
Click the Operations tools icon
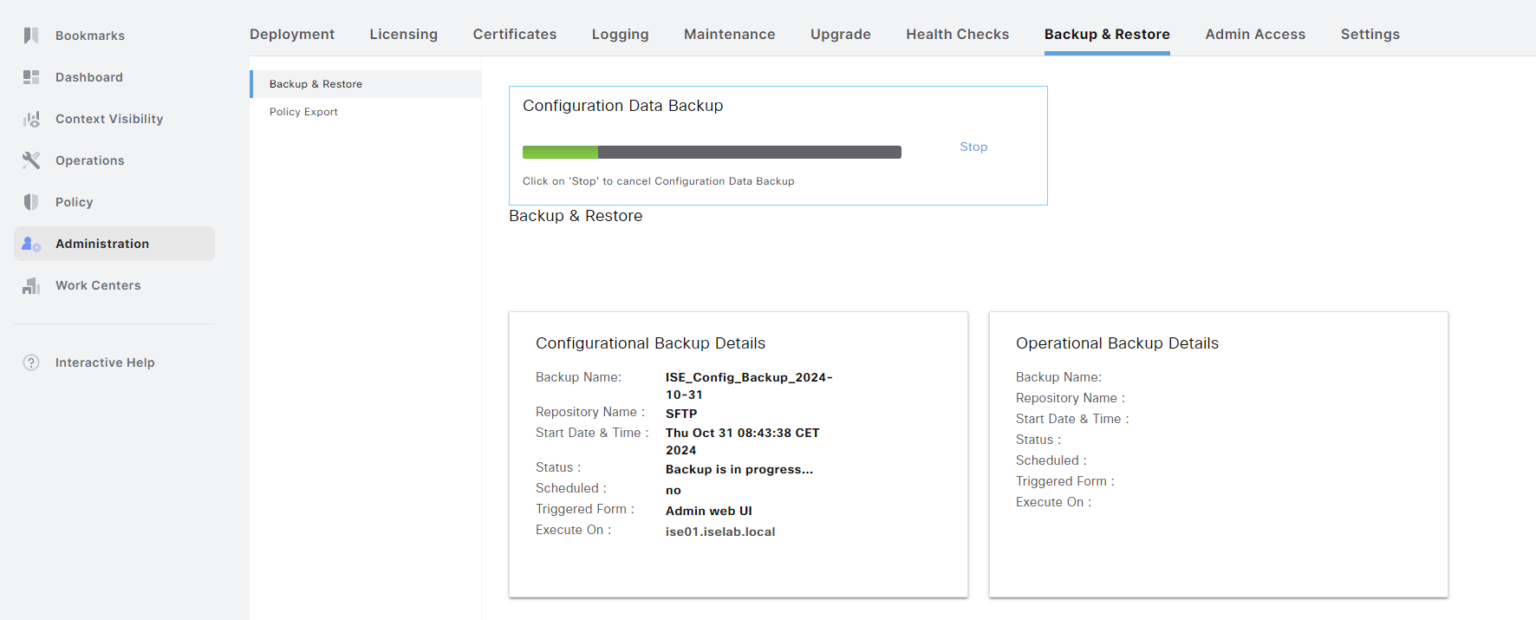click(31, 160)
